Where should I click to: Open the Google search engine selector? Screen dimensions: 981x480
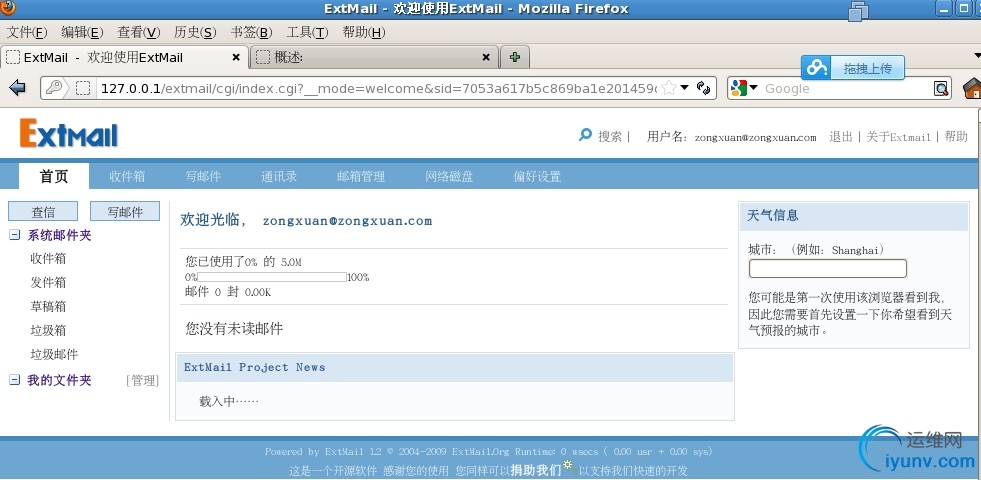744,88
